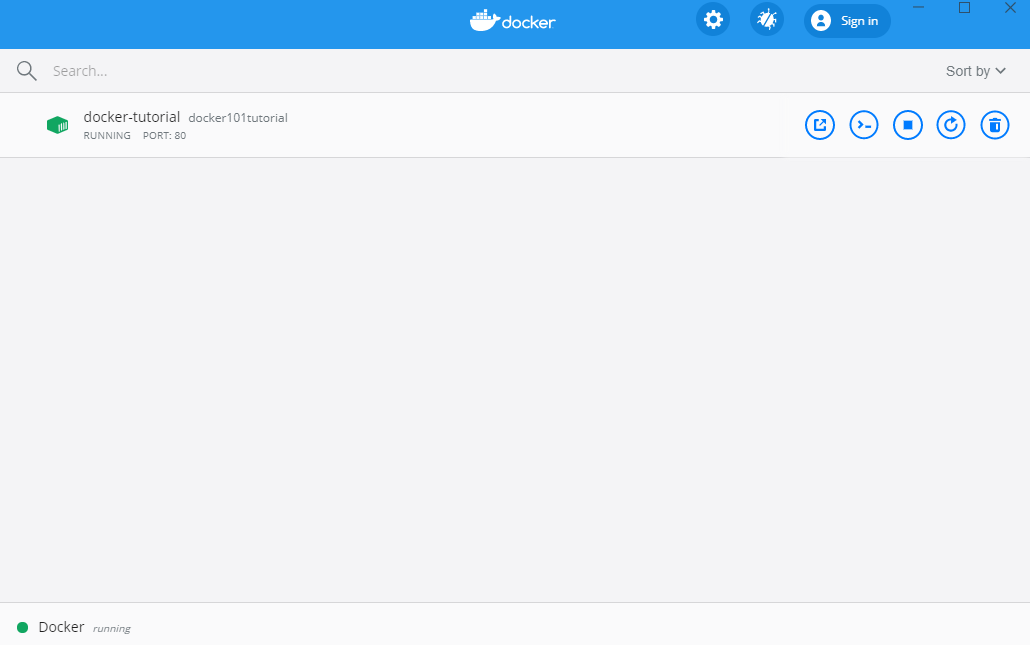Screen dimensions: 1030x645
Task: Expand the Sort by dropdown
Action: pyautogui.click(x=975, y=71)
